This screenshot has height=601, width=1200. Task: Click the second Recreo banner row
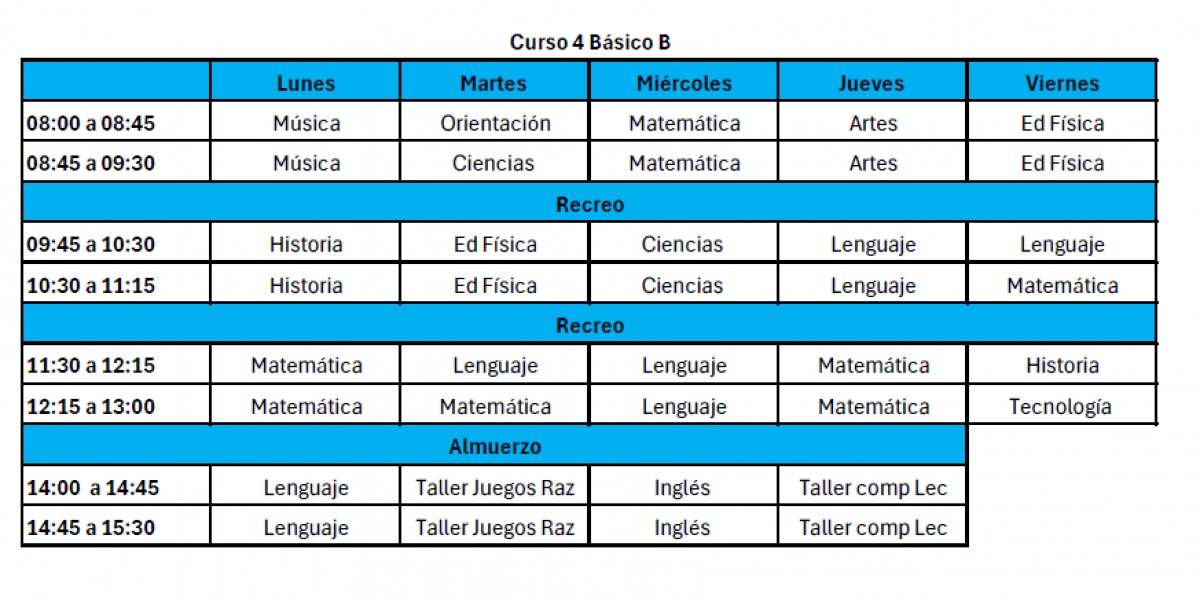(x=589, y=325)
